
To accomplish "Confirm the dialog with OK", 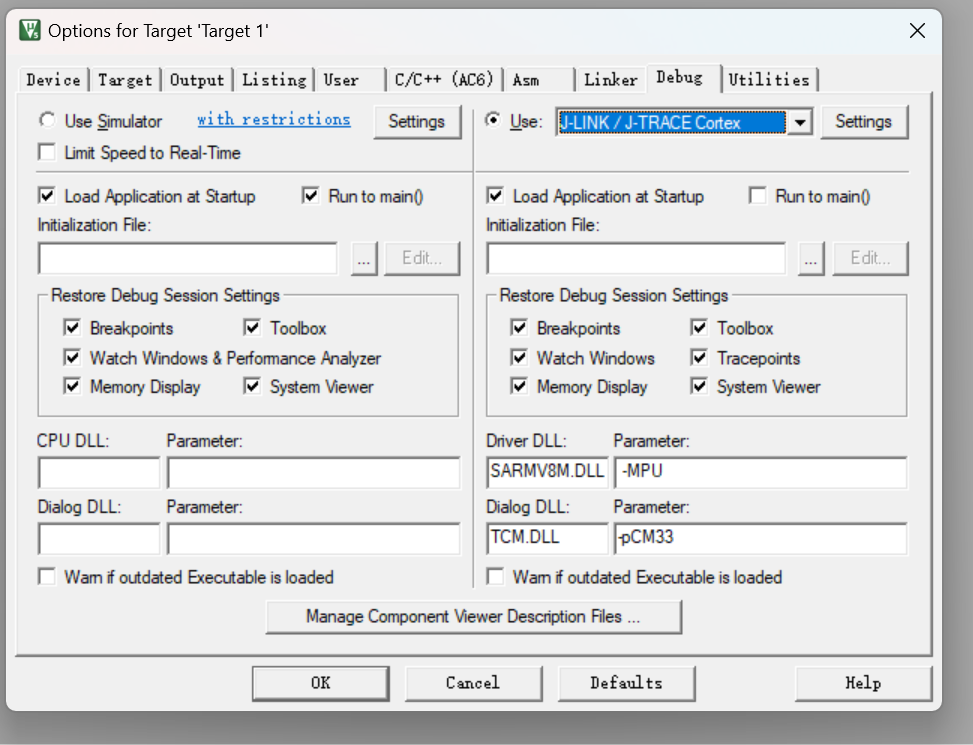I will tap(321, 683).
